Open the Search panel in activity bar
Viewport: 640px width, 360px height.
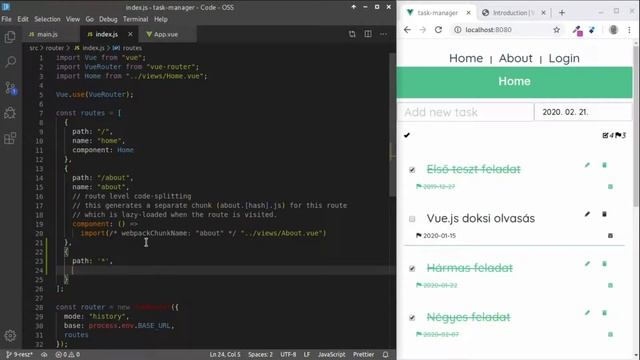10,62
